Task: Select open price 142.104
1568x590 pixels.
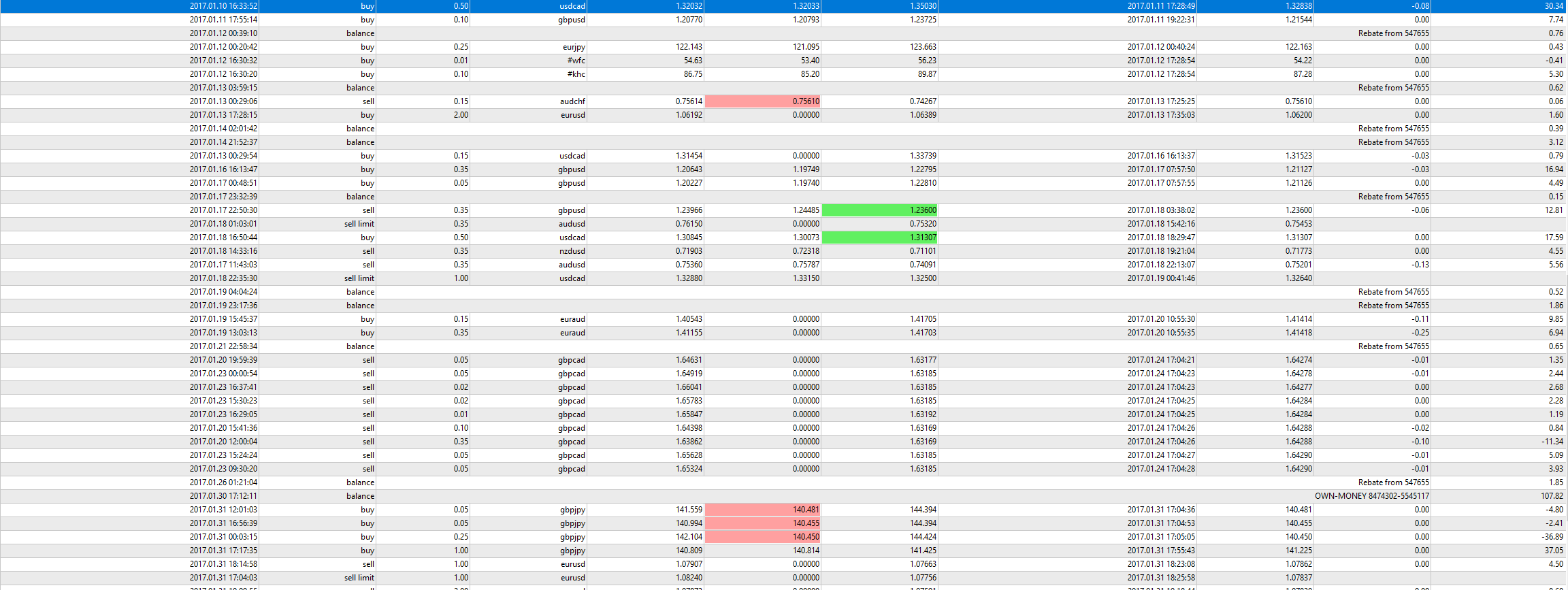Action: 689,537
